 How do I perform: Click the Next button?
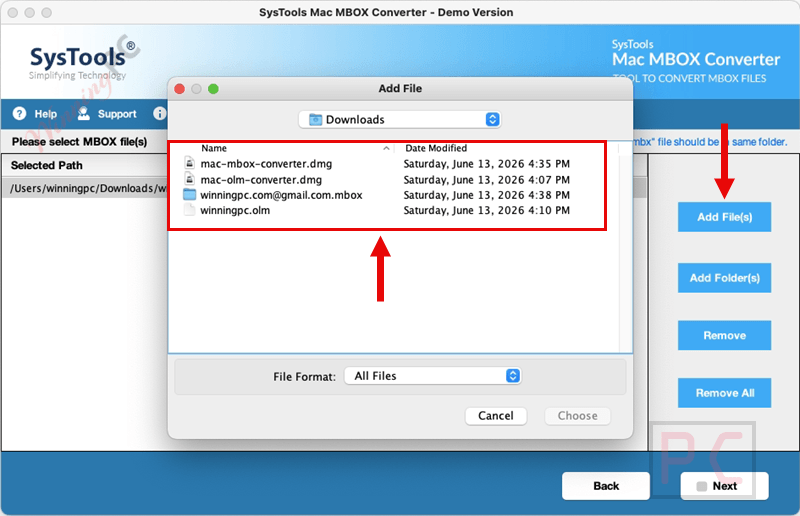coord(724,486)
